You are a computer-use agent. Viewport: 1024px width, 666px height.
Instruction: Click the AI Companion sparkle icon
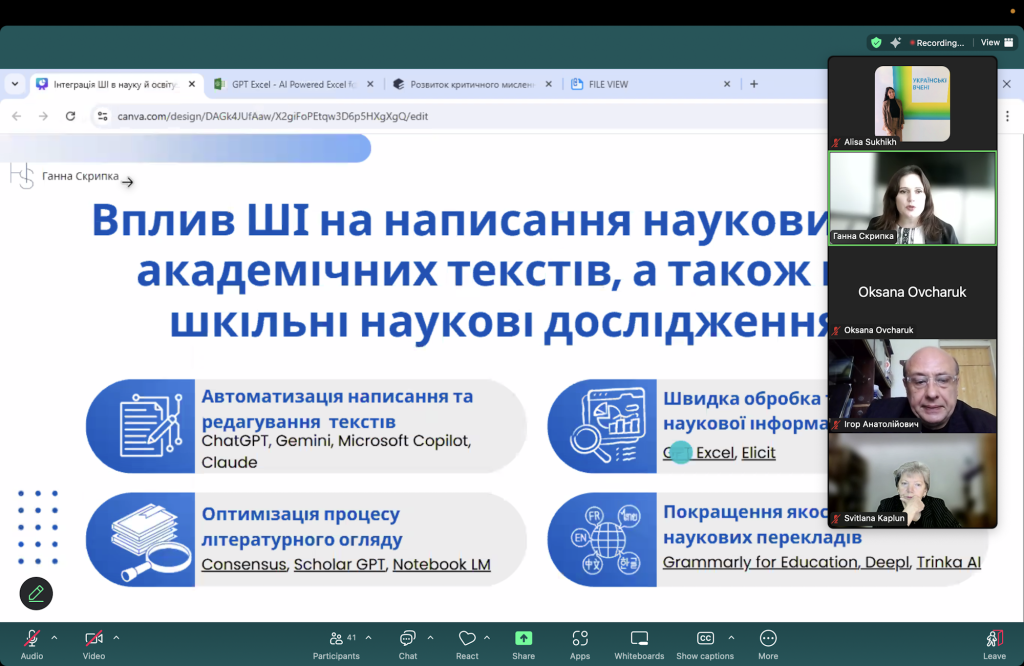pyautogui.click(x=895, y=42)
